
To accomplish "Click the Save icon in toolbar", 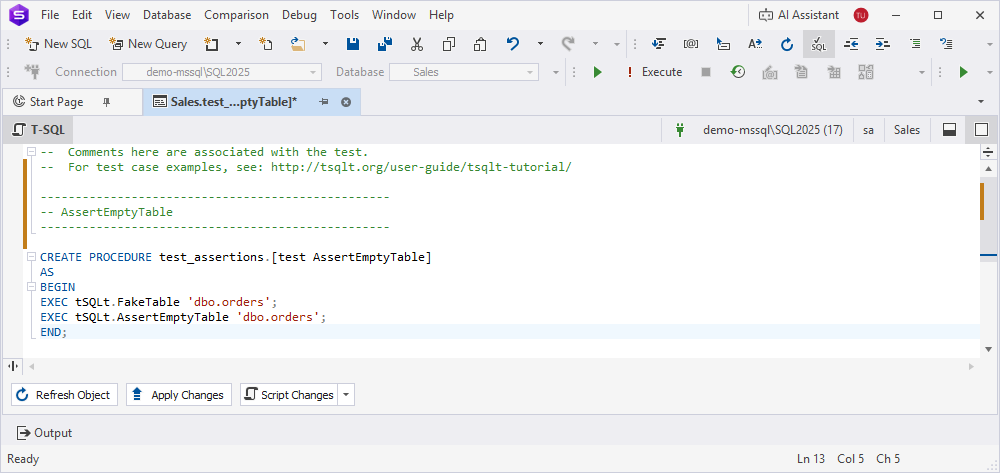I will 353,44.
